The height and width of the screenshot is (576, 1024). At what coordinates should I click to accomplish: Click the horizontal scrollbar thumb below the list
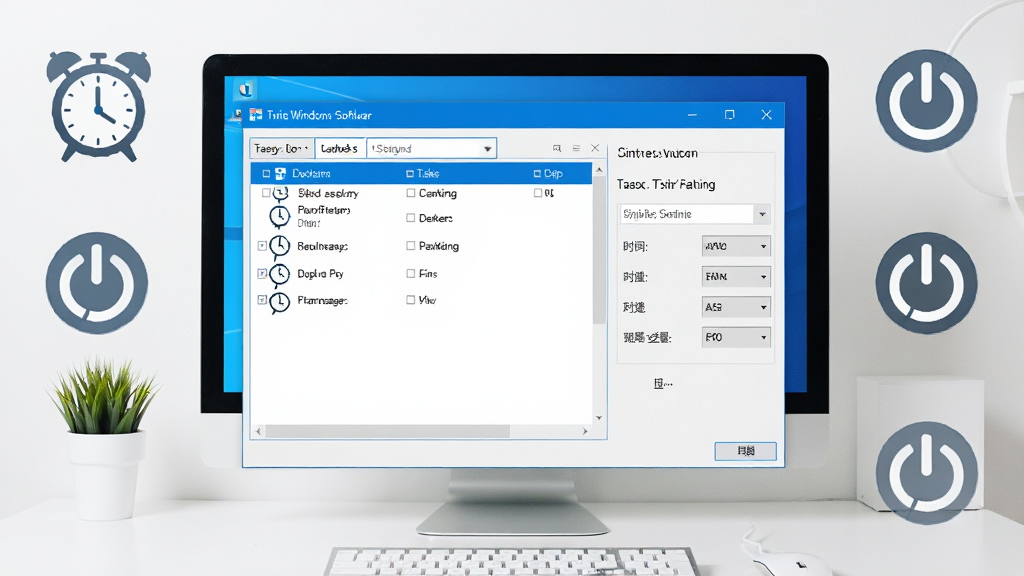(x=387, y=431)
